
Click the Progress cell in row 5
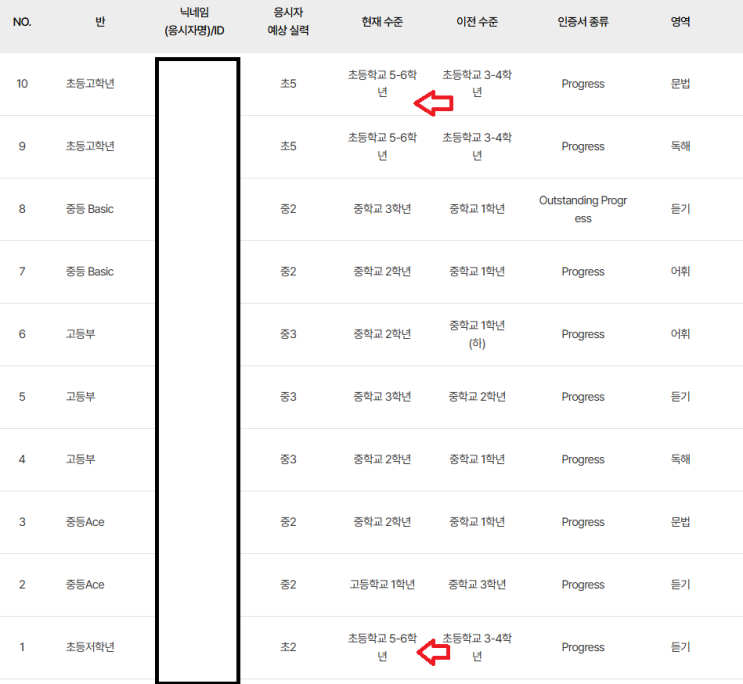pos(583,397)
